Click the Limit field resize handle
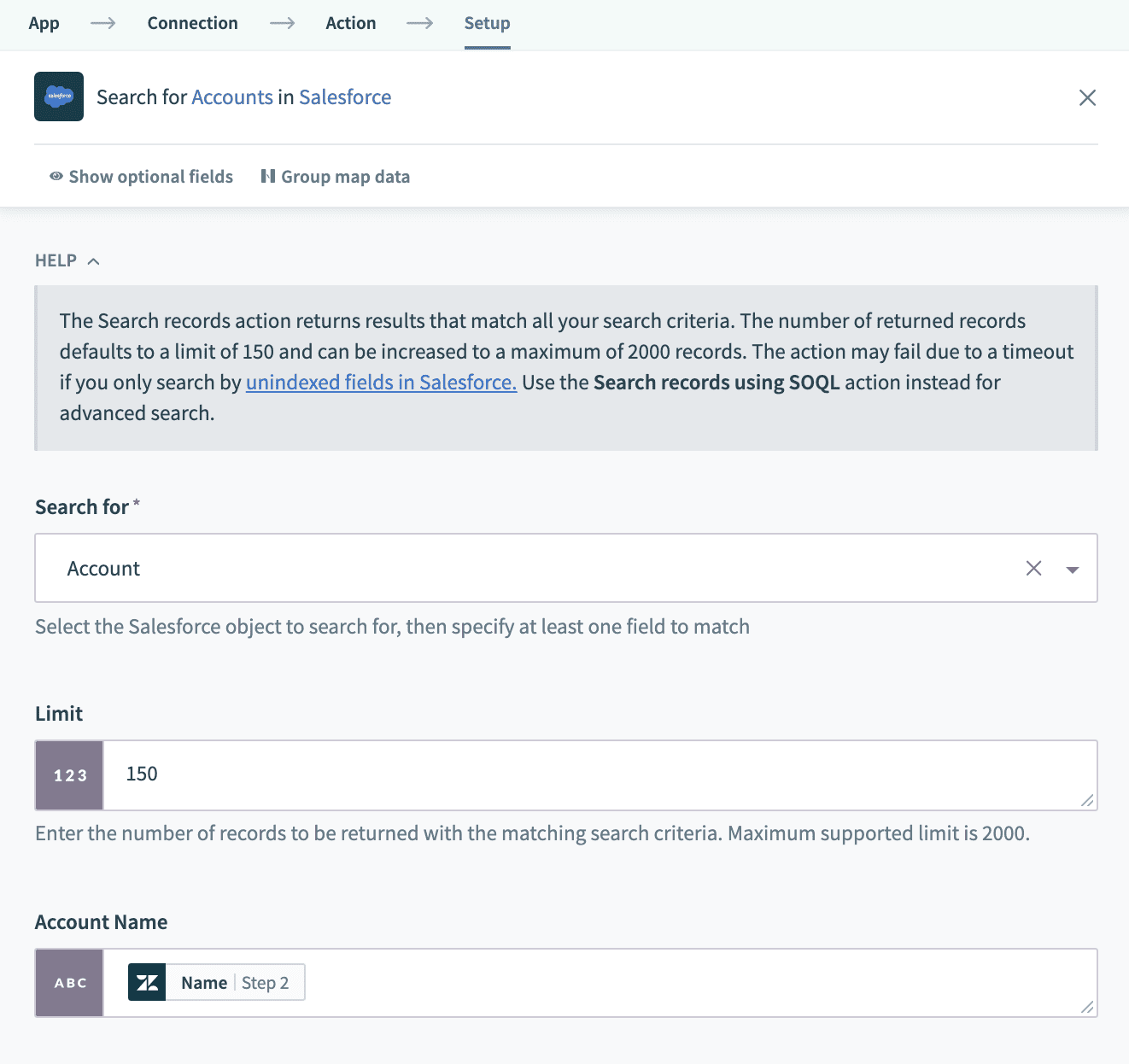1129x1064 pixels. [x=1087, y=800]
